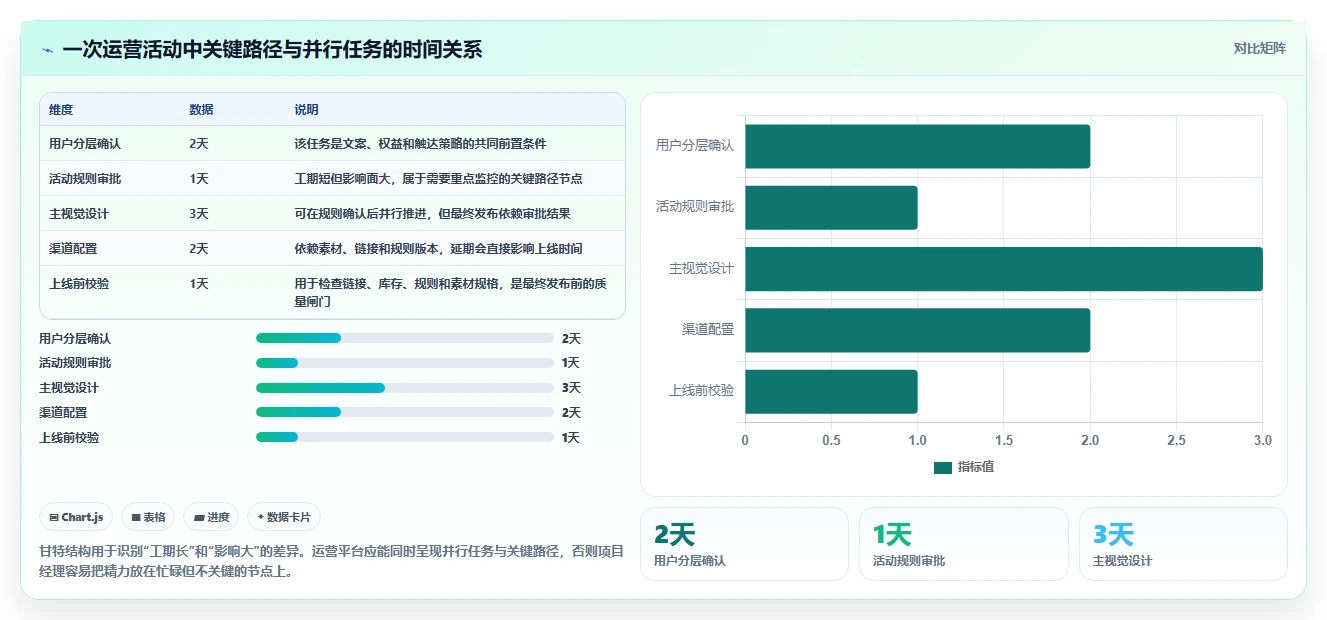
Task: Select the 进度 tag chip
Action: (211, 517)
